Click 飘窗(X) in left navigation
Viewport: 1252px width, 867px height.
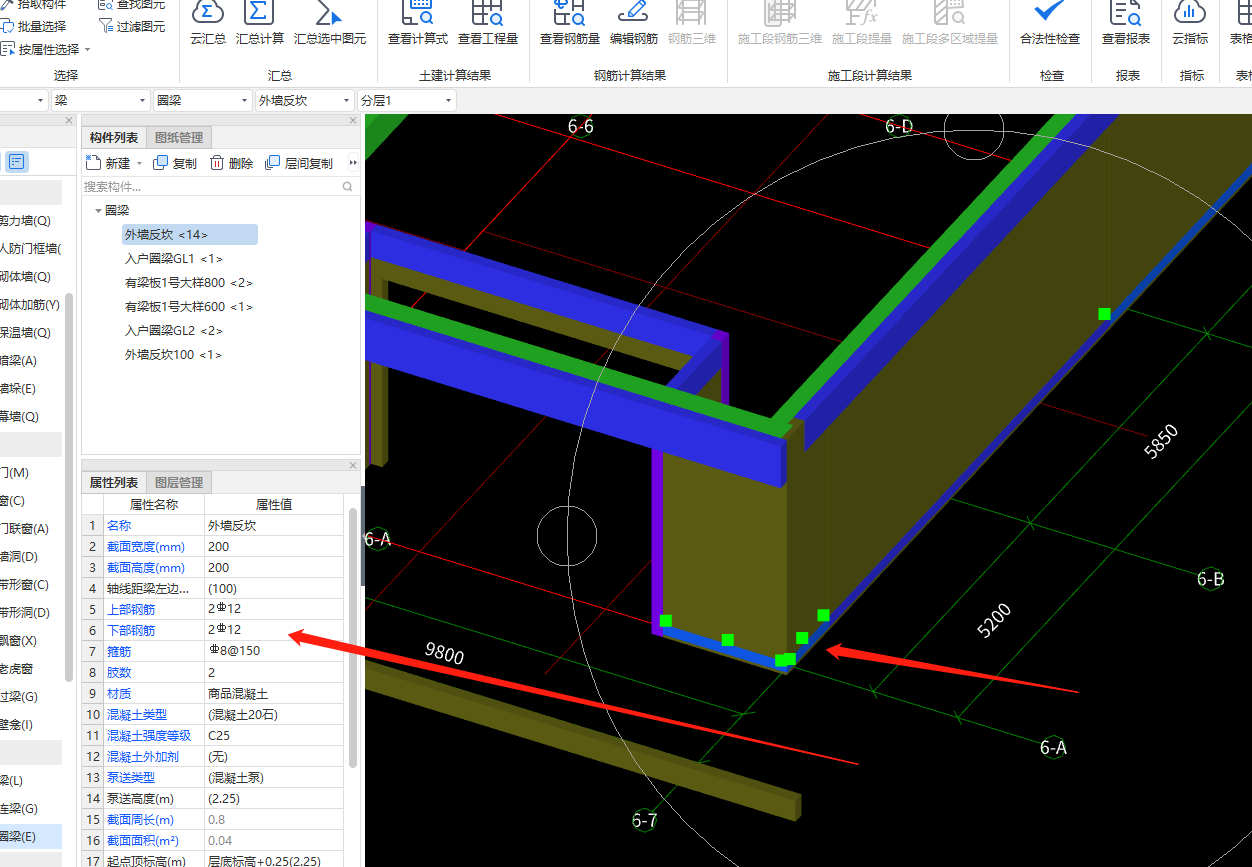[19, 641]
